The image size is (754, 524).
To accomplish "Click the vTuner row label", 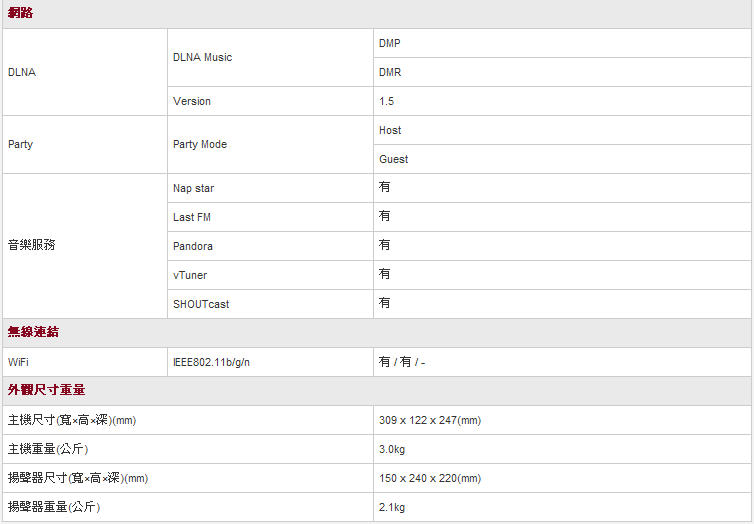I will [190, 275].
